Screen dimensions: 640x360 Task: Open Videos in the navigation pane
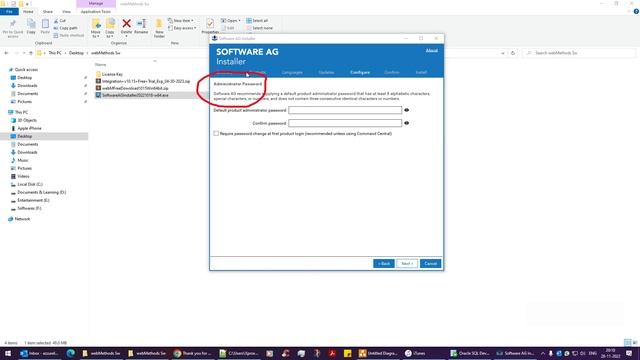tap(23, 176)
